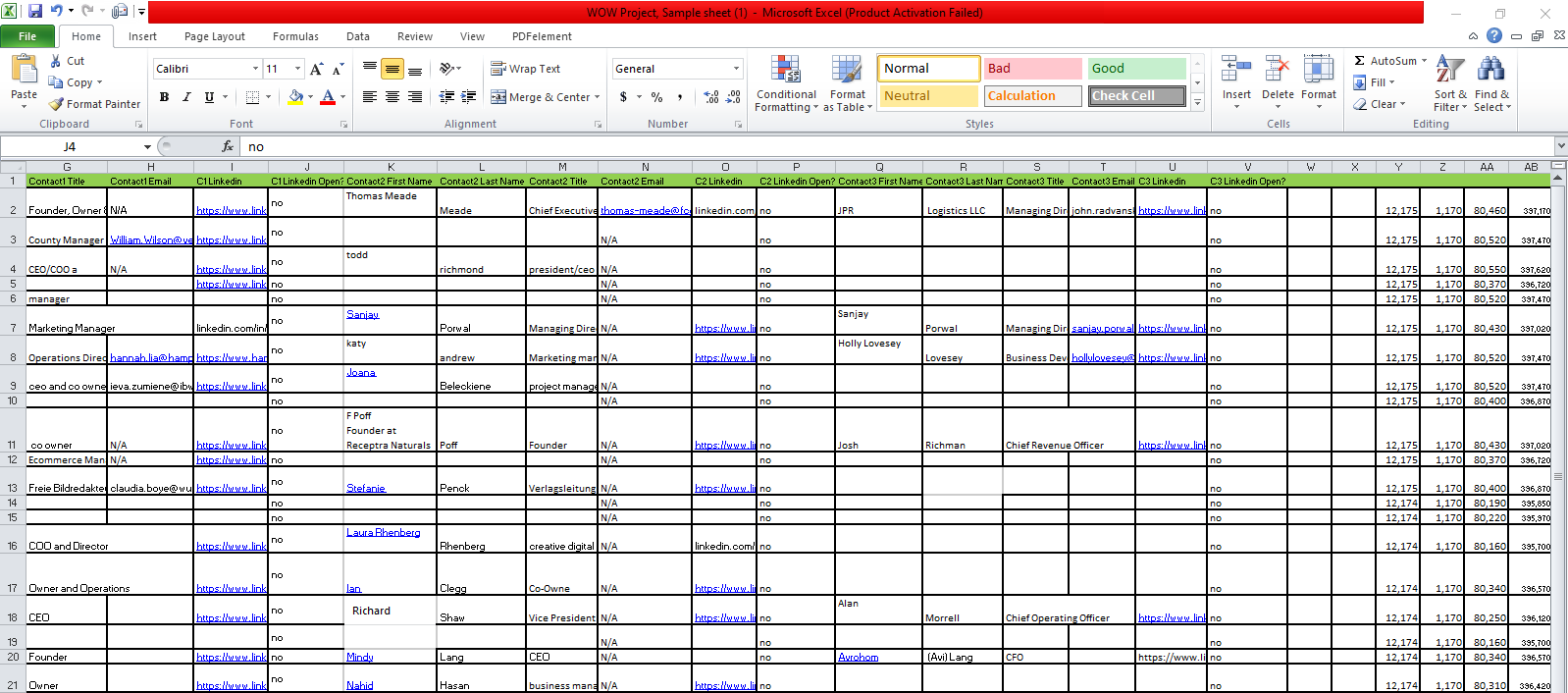Screen dimensions: 1568x693
Task: Click cell containing 'Thomas Meade'
Action: (391, 202)
